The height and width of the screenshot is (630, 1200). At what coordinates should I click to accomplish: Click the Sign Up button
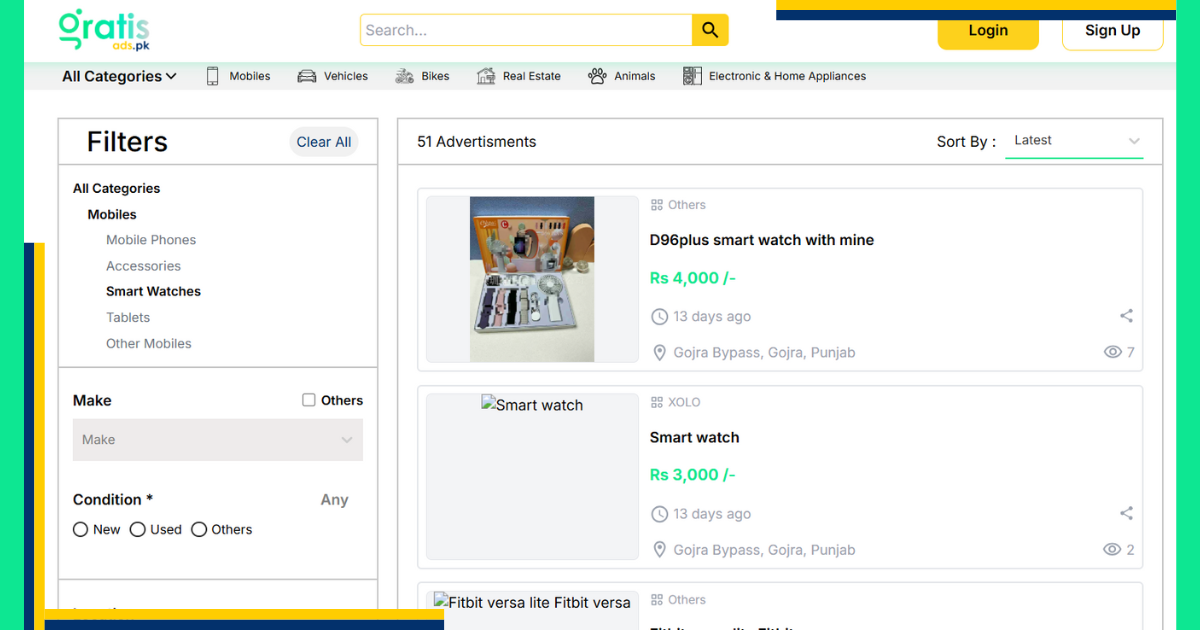click(x=1113, y=30)
